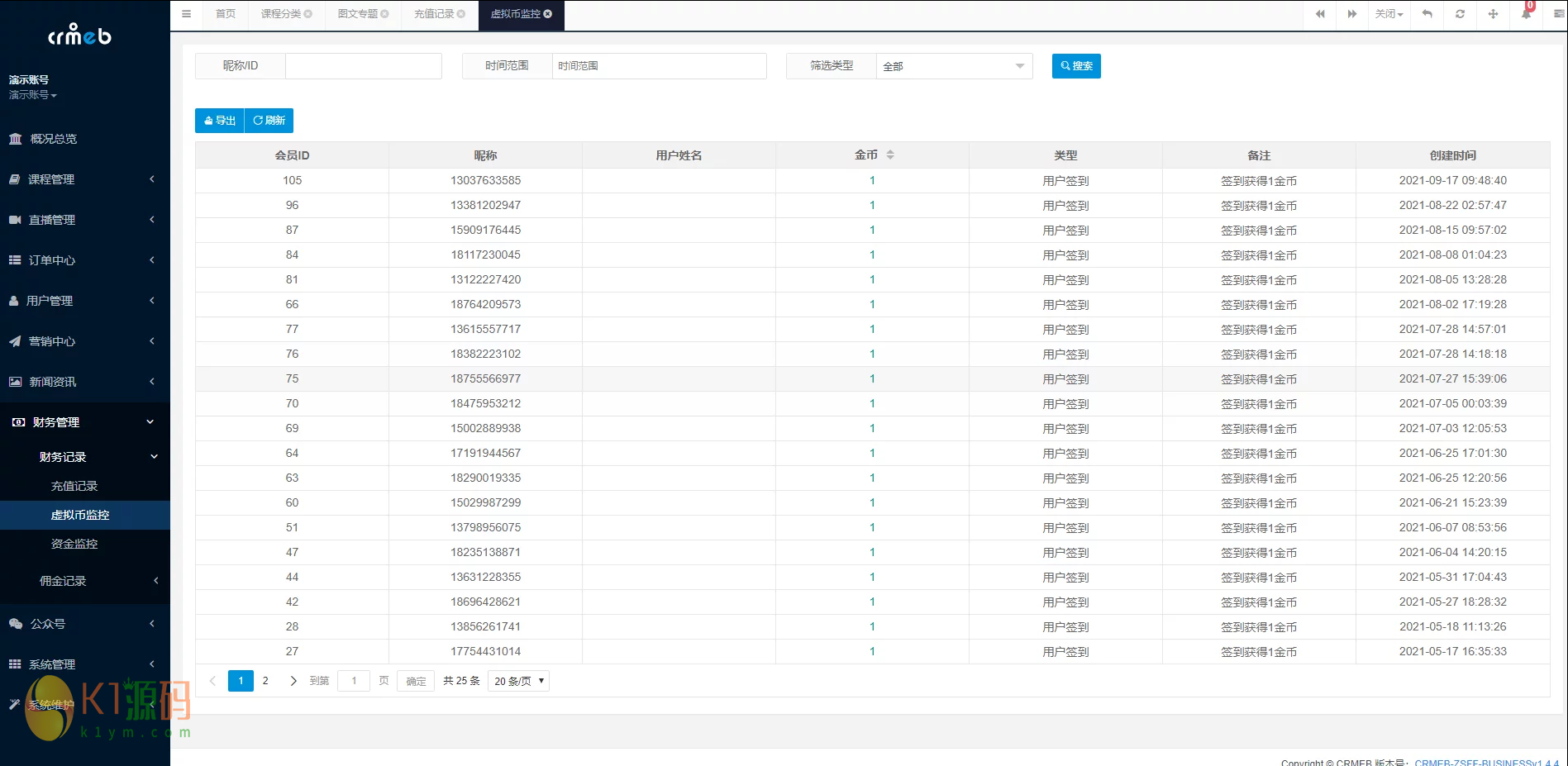
Task: Open 资金监控 in the sidebar
Action: (x=74, y=544)
